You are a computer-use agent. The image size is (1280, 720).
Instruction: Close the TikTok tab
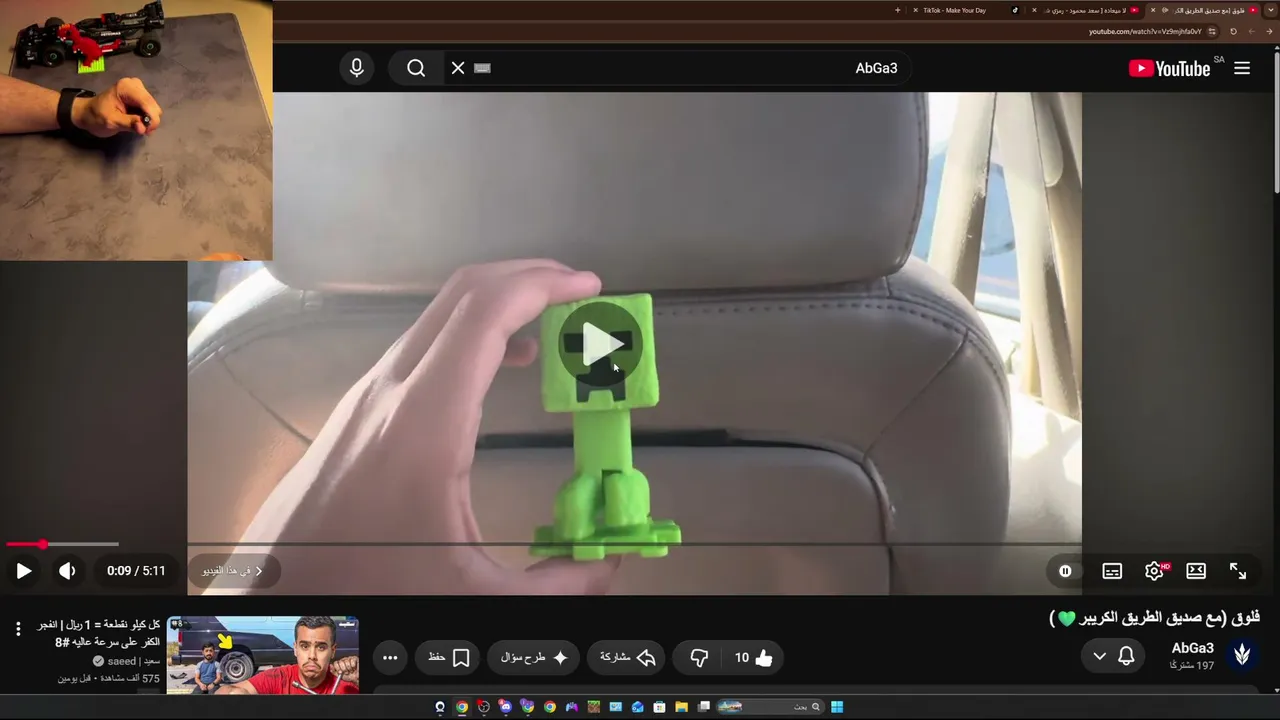point(915,10)
